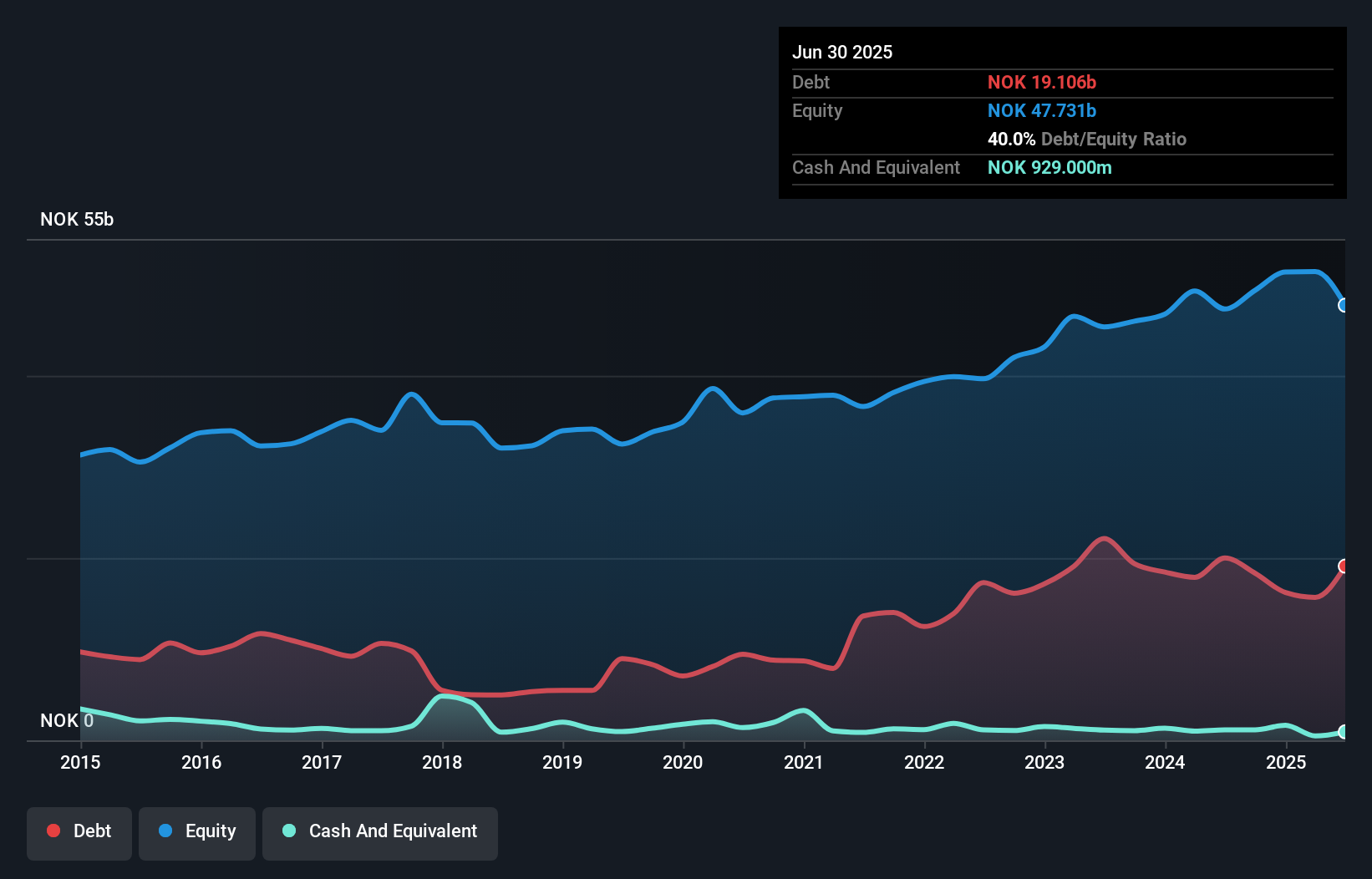1372x879 pixels.
Task: Click the NOK 55b axis label
Action: [77, 220]
